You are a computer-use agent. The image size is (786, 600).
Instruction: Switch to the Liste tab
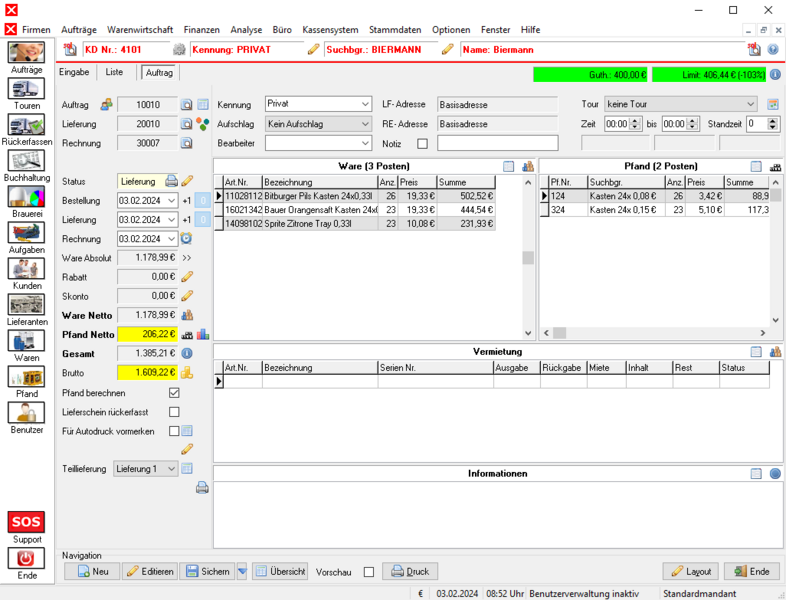(x=115, y=72)
